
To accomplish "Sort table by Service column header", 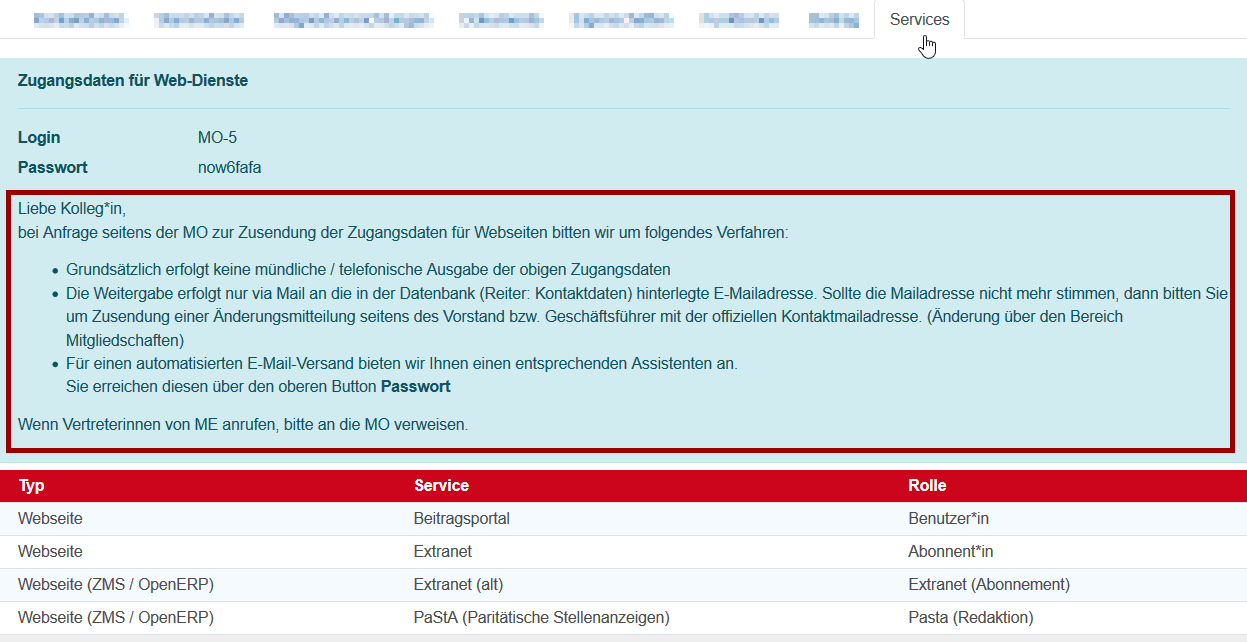I will pos(441,486).
